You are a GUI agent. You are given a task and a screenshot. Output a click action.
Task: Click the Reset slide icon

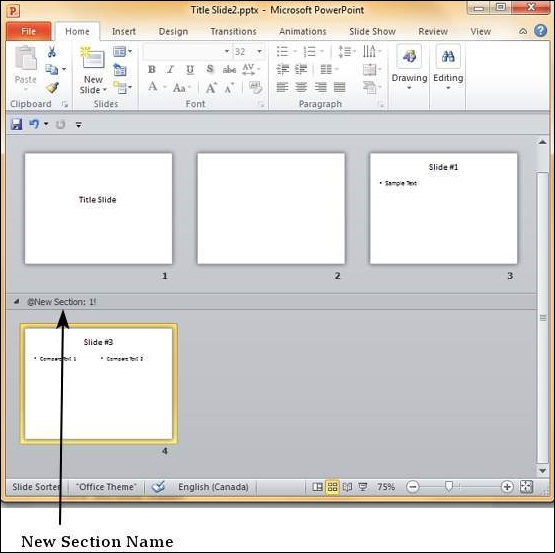pyautogui.click(x=120, y=69)
